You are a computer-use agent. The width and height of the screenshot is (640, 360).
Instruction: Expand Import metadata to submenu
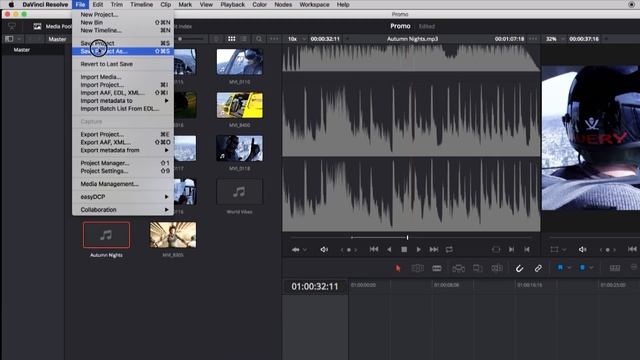point(123,101)
